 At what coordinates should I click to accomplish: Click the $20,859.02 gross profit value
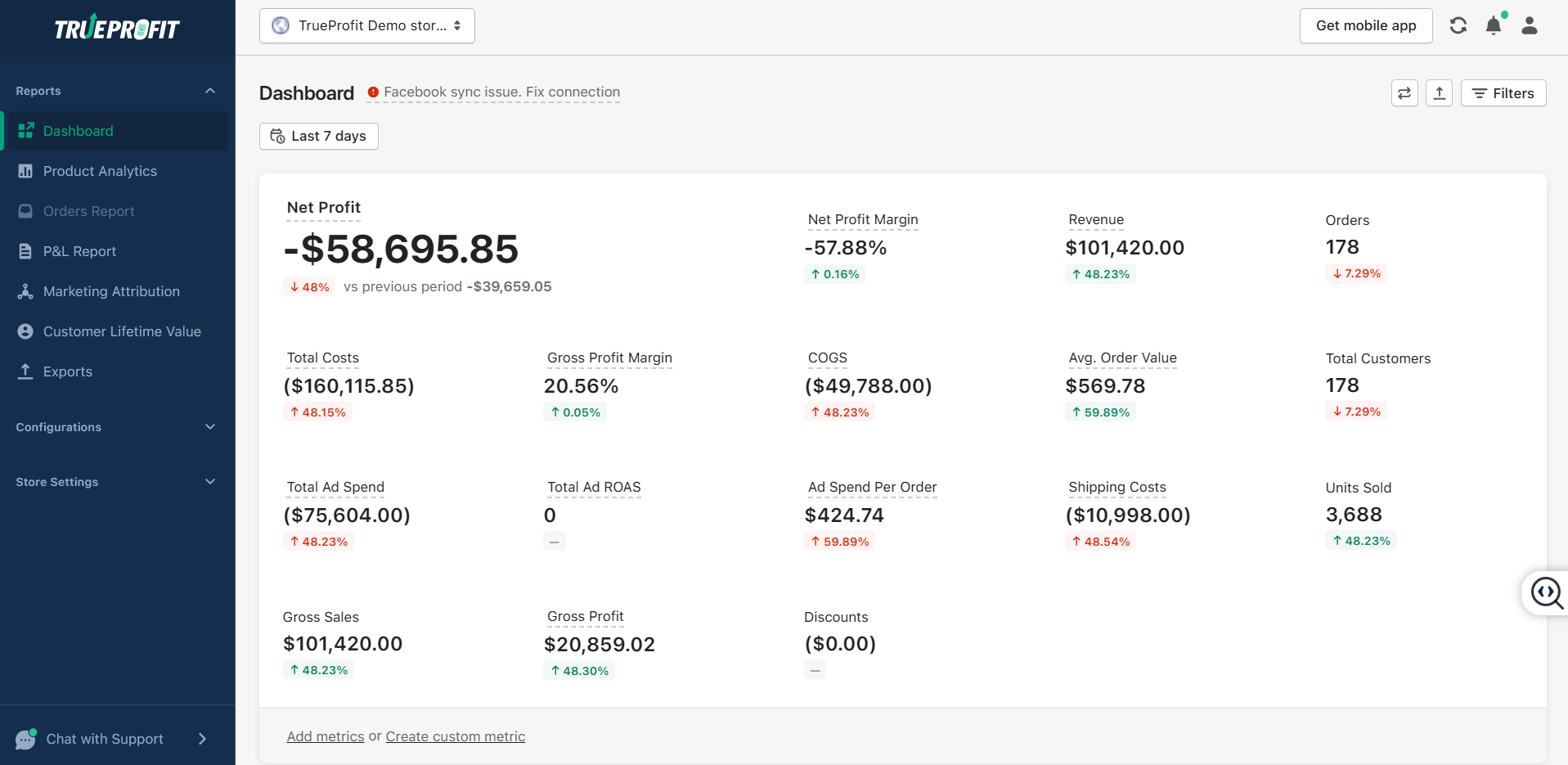point(600,645)
